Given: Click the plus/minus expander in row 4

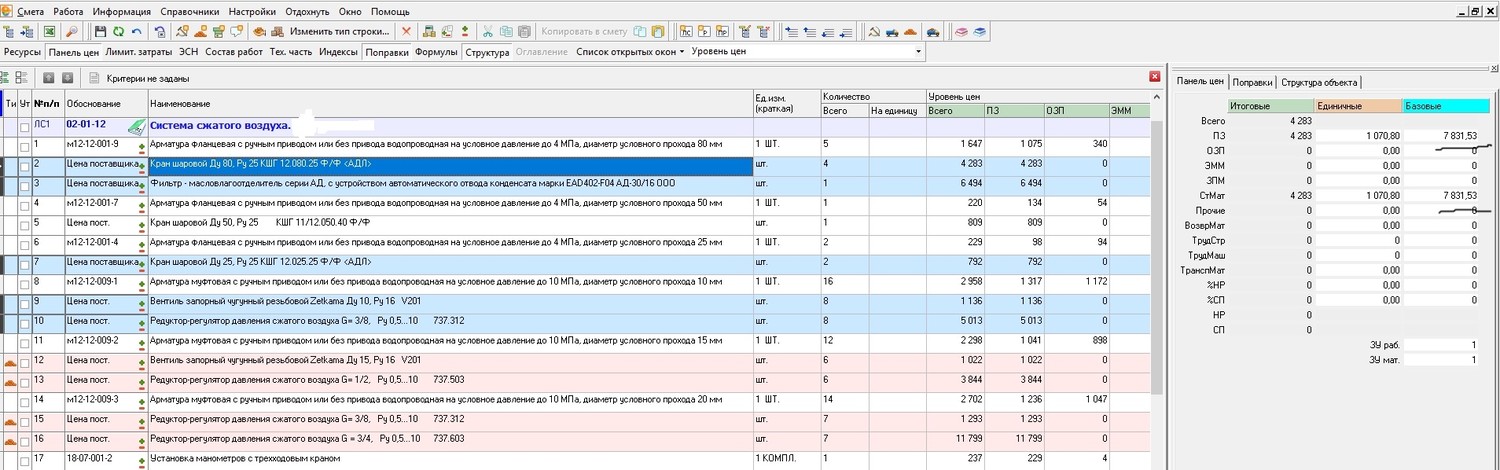Looking at the screenshot, I should click(x=142, y=205).
